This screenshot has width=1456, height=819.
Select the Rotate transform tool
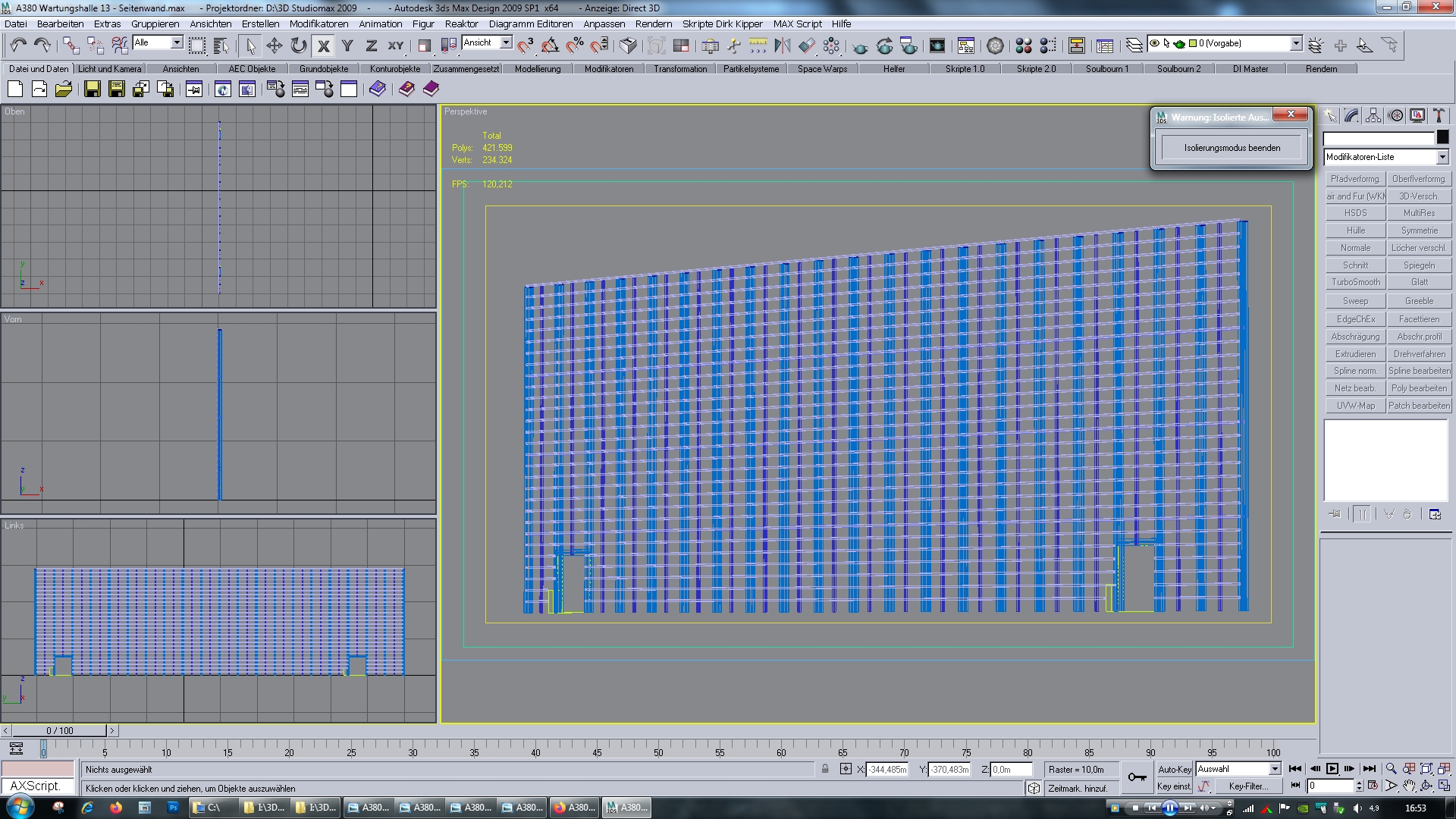pyautogui.click(x=299, y=45)
